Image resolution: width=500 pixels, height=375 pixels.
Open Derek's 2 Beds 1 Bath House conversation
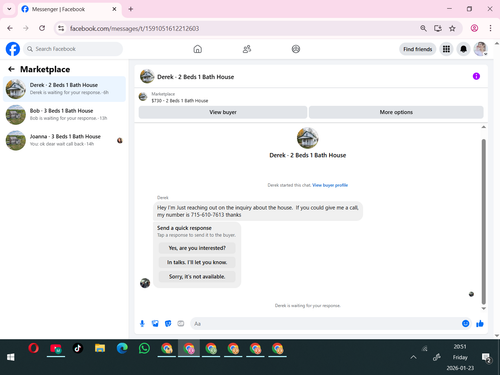coord(64,89)
